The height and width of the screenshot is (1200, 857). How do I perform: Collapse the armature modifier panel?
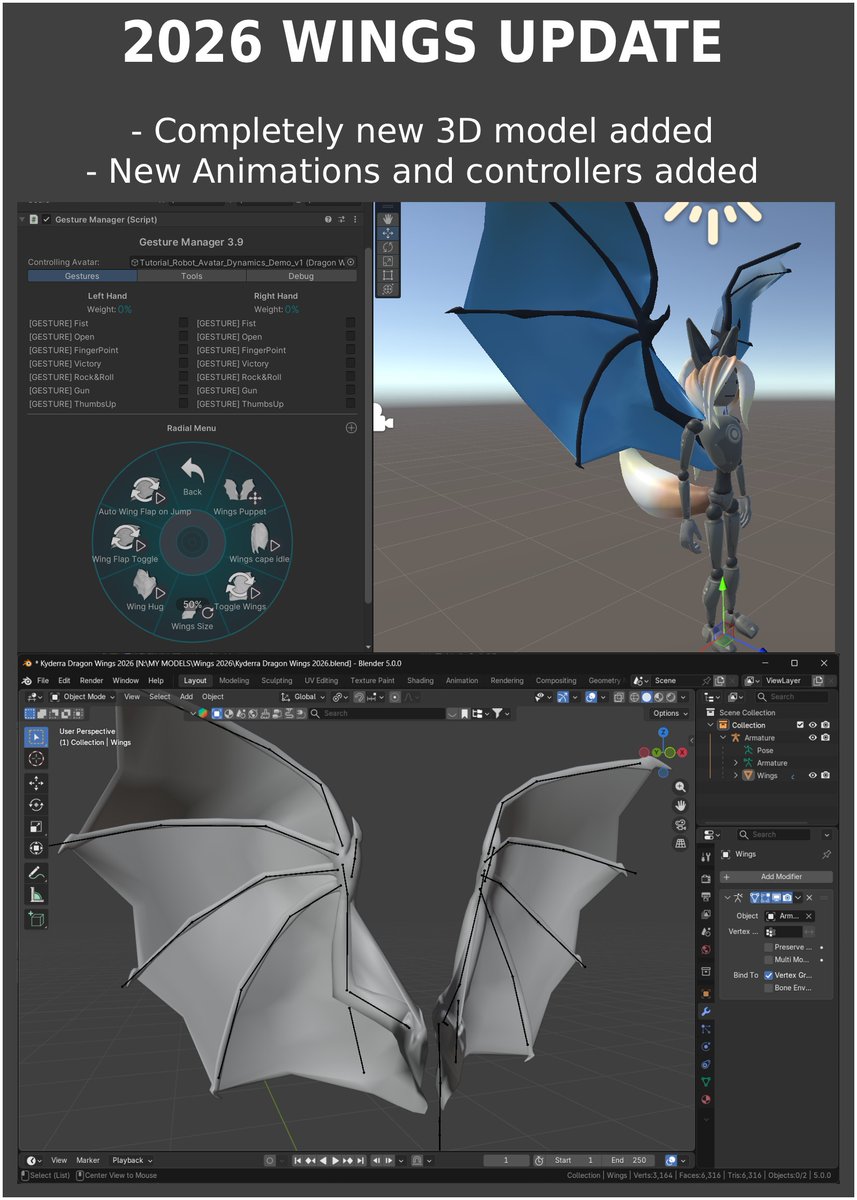[x=727, y=898]
